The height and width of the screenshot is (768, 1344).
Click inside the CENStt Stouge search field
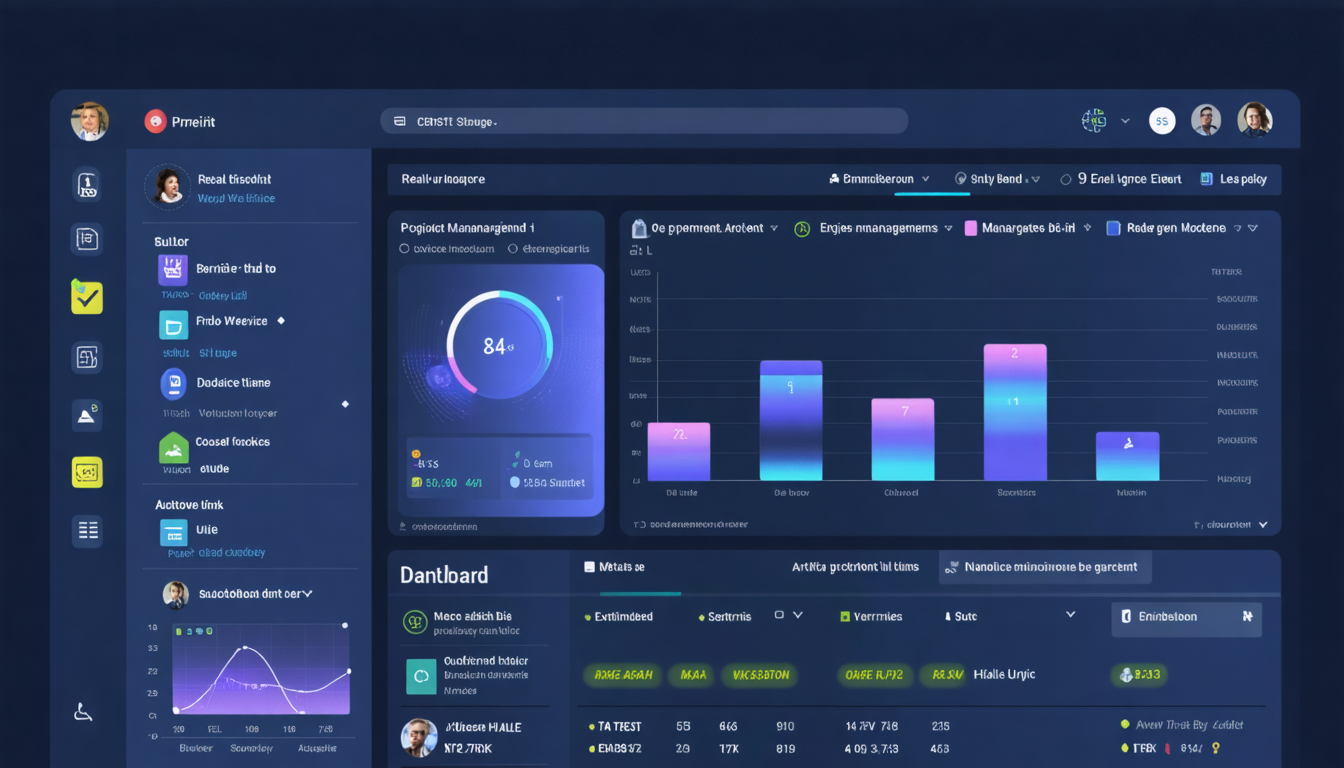coord(644,121)
